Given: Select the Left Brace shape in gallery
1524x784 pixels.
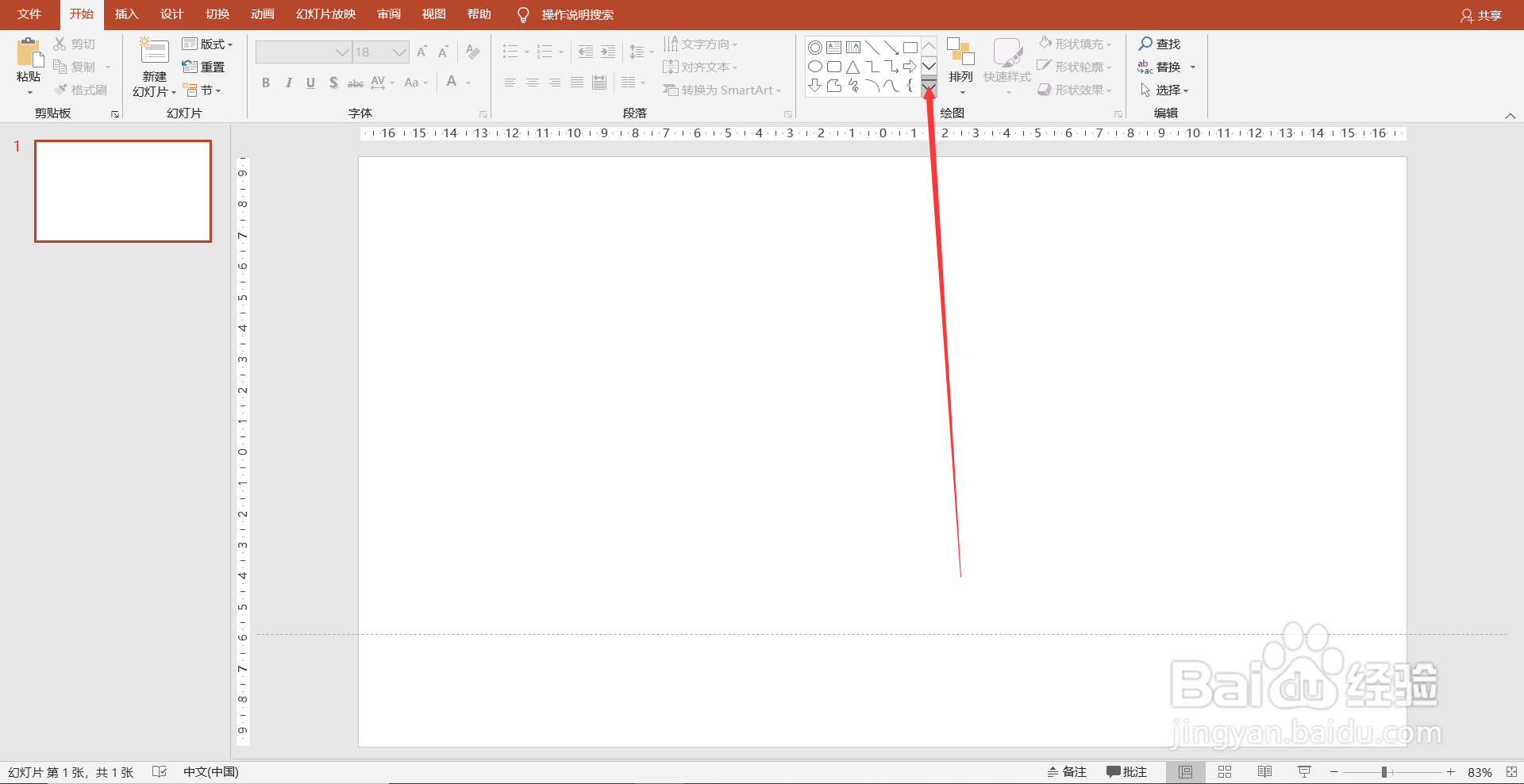Looking at the screenshot, I should pyautogui.click(x=910, y=86).
